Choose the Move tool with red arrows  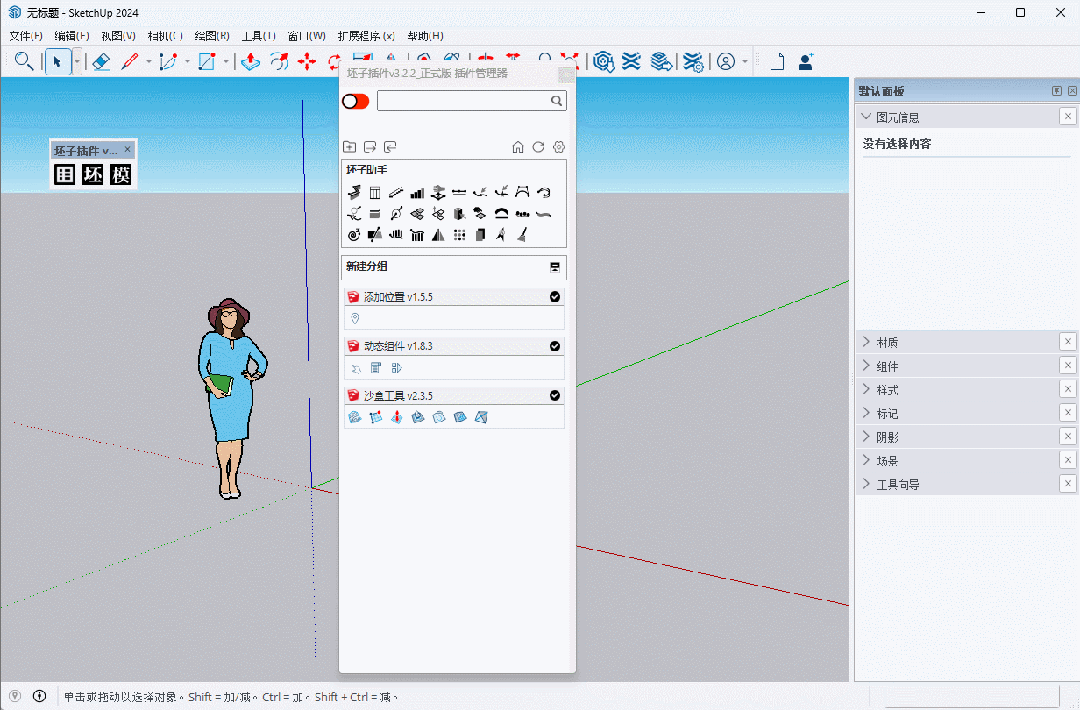pos(307,62)
